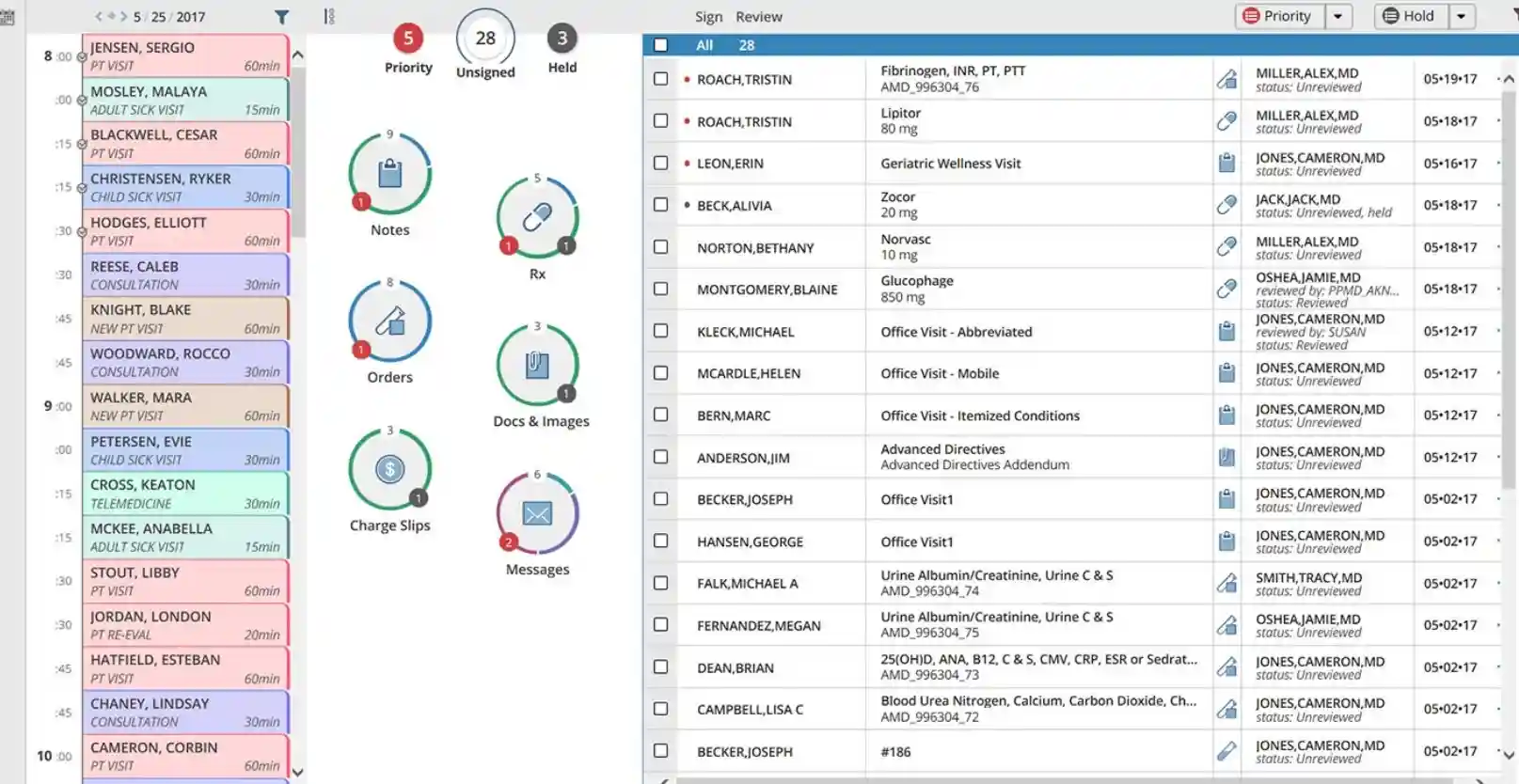Toggle the All select checkbox in header
The width and height of the screenshot is (1519, 784).
pos(660,45)
